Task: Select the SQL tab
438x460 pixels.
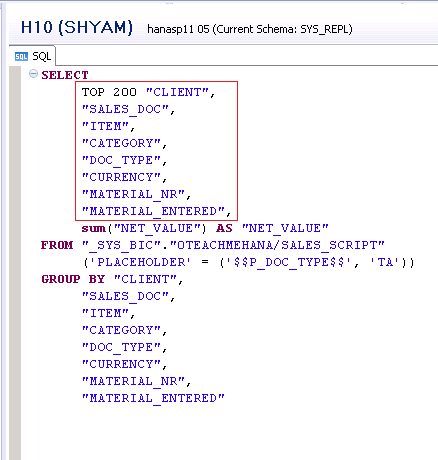Action: point(33,56)
